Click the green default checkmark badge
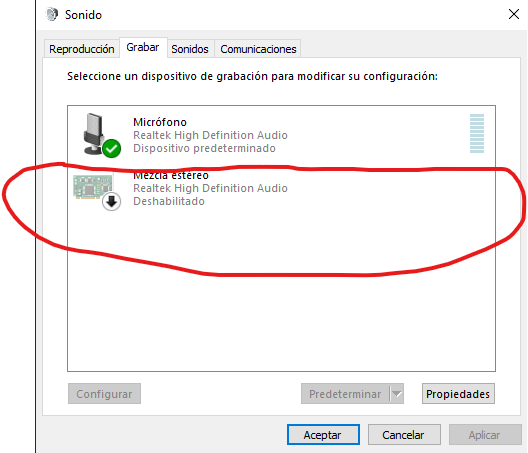This screenshot has width=528, height=453. [x=111, y=149]
